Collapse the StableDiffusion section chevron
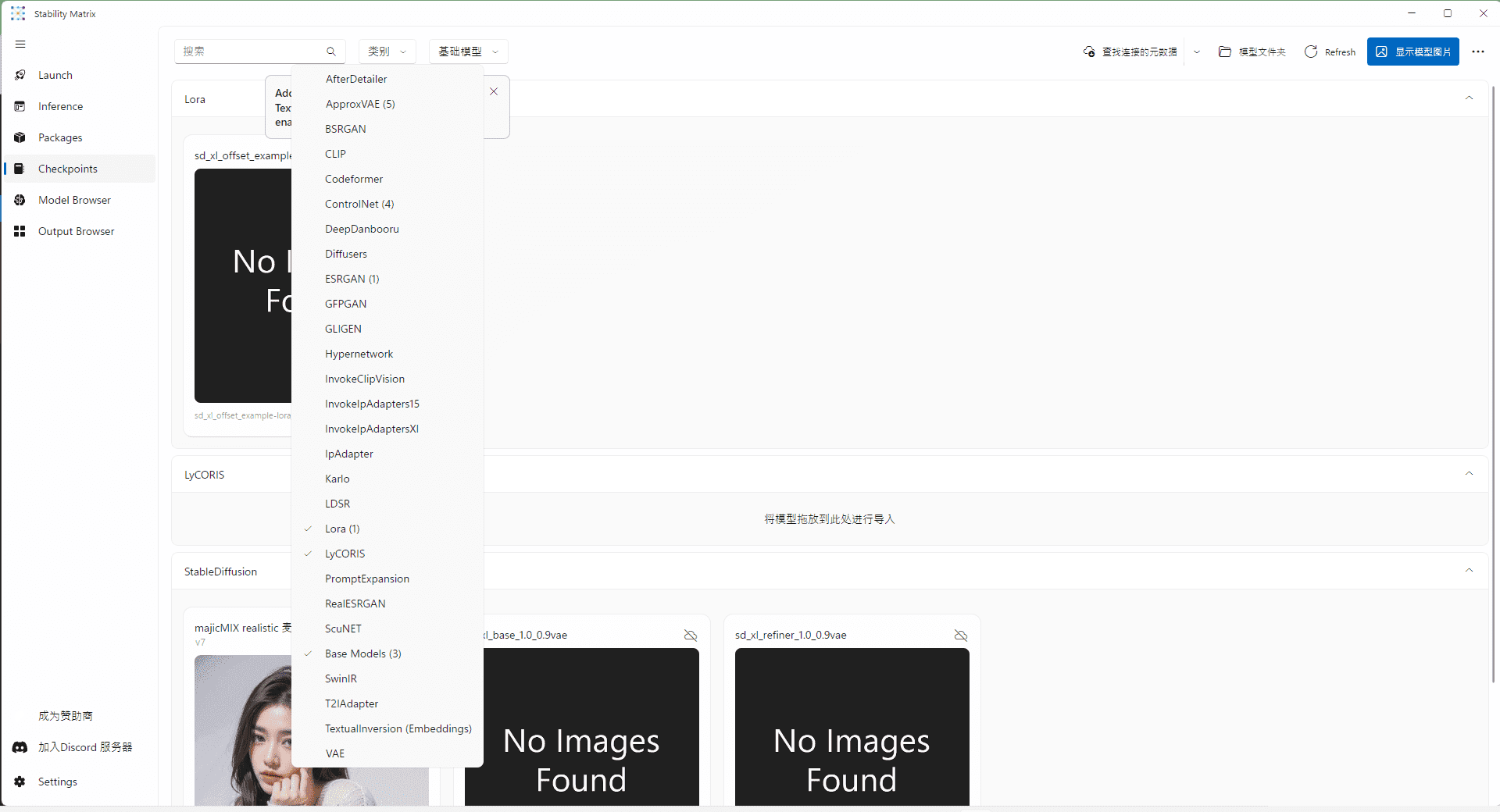1500x812 pixels. pyautogui.click(x=1469, y=571)
